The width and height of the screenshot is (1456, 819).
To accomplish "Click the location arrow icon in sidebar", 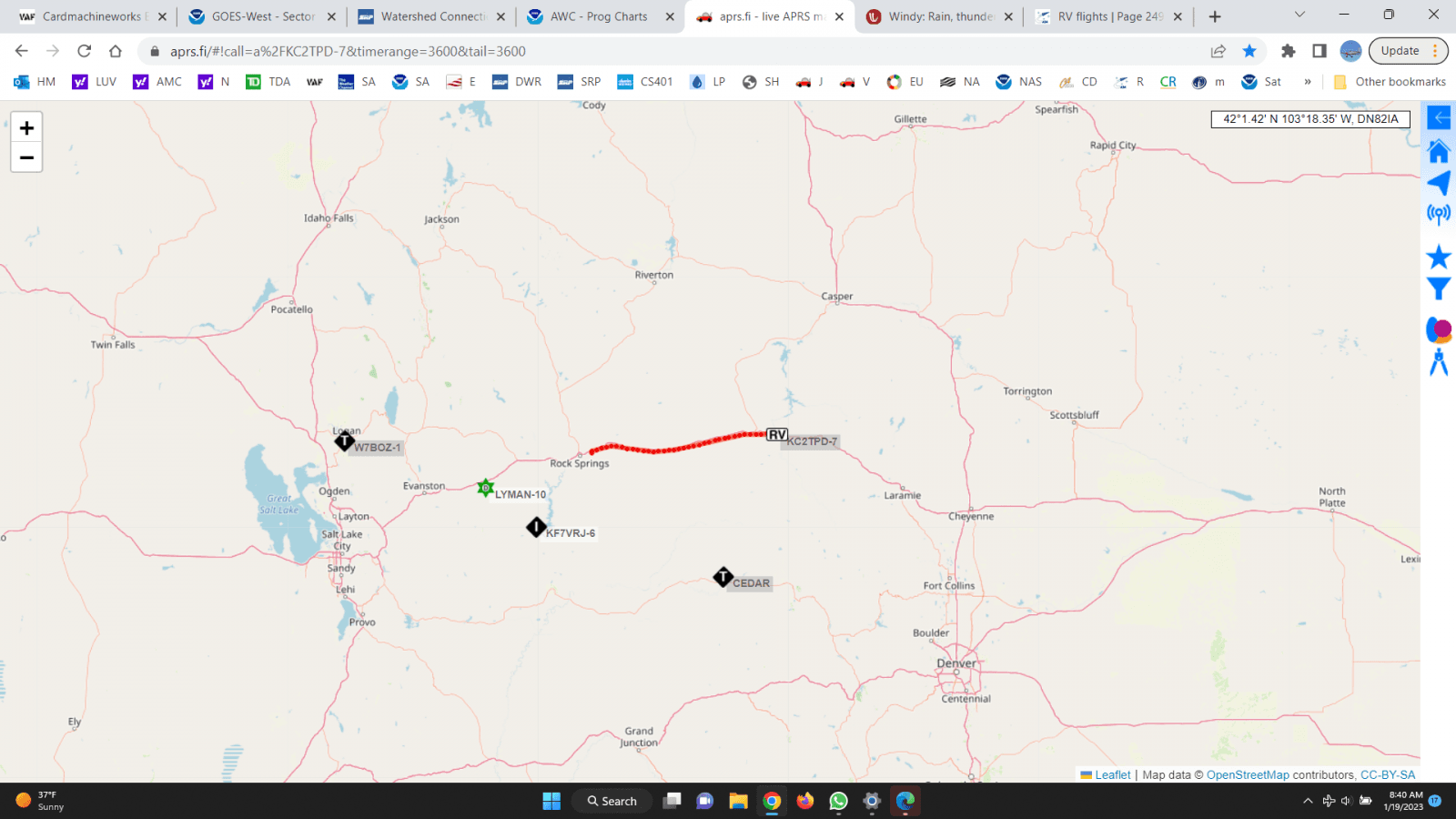I will tap(1439, 183).
